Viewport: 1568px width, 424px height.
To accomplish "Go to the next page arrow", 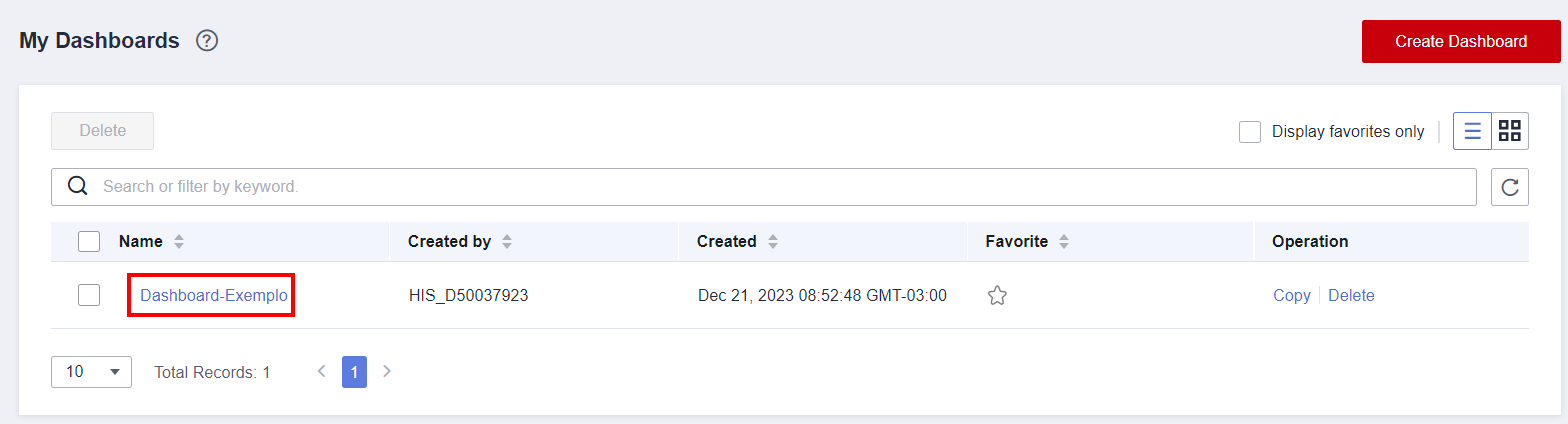I will tap(387, 372).
